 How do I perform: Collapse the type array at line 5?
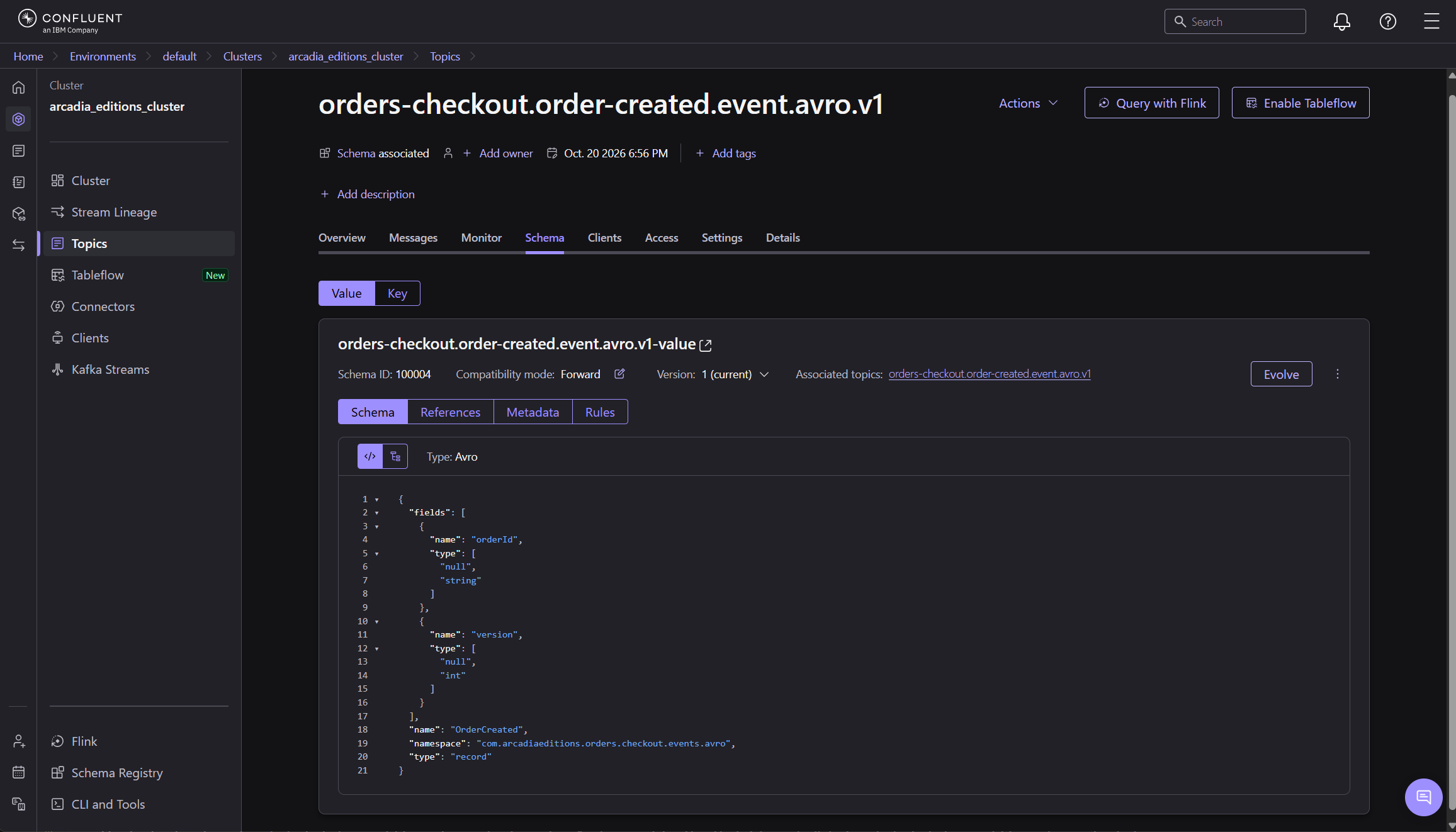[377, 554]
